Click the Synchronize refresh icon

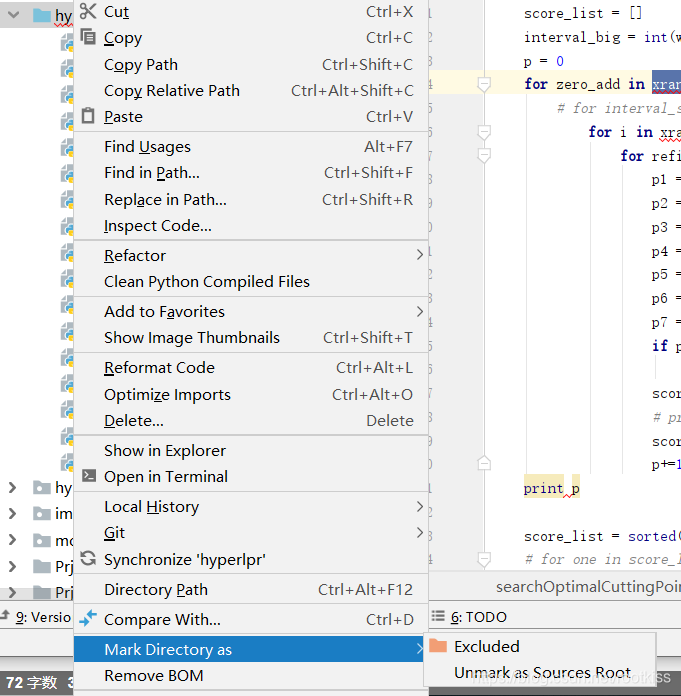tap(88, 558)
